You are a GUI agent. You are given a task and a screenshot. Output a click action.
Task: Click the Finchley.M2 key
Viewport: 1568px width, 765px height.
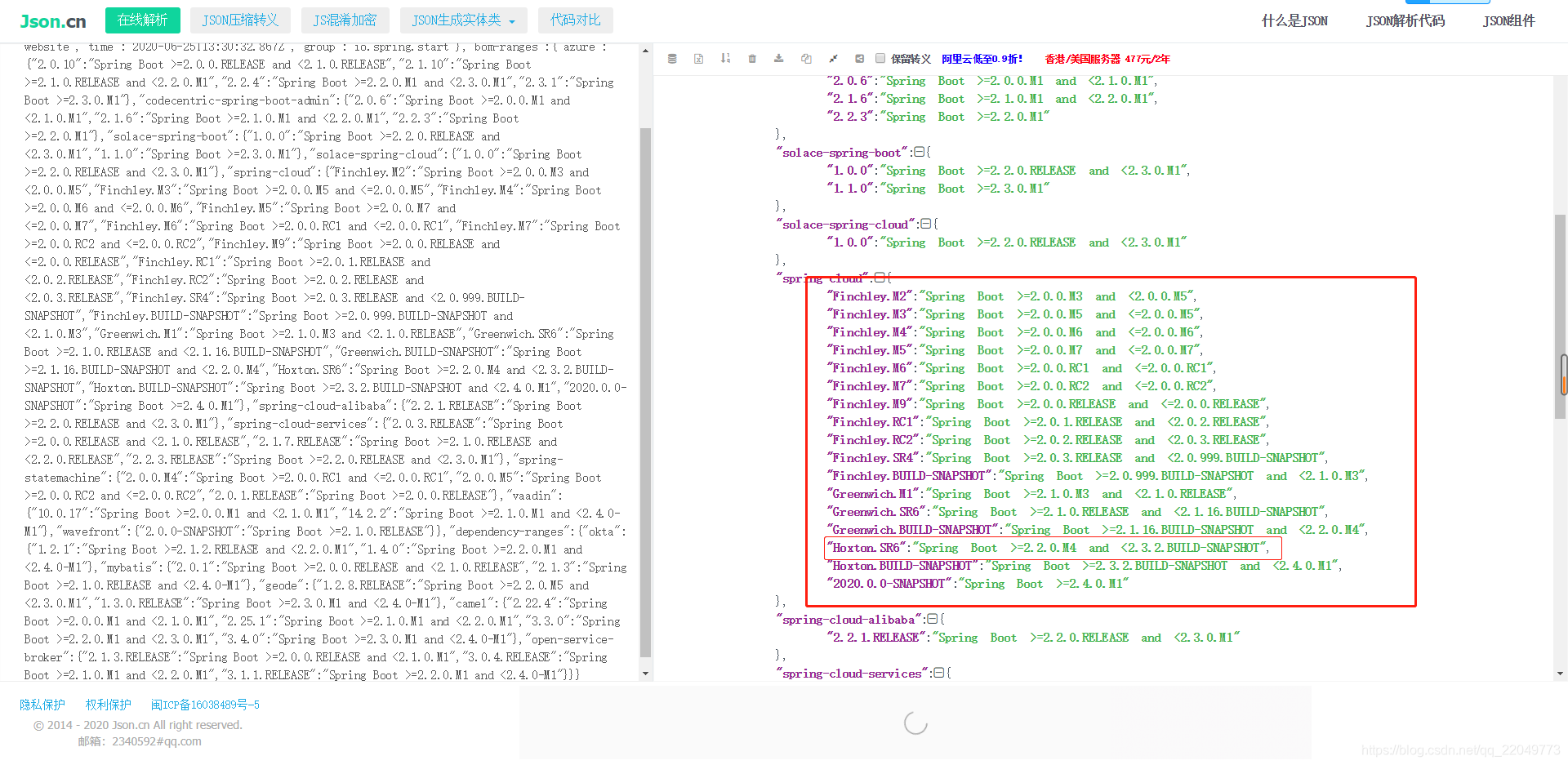(870, 296)
